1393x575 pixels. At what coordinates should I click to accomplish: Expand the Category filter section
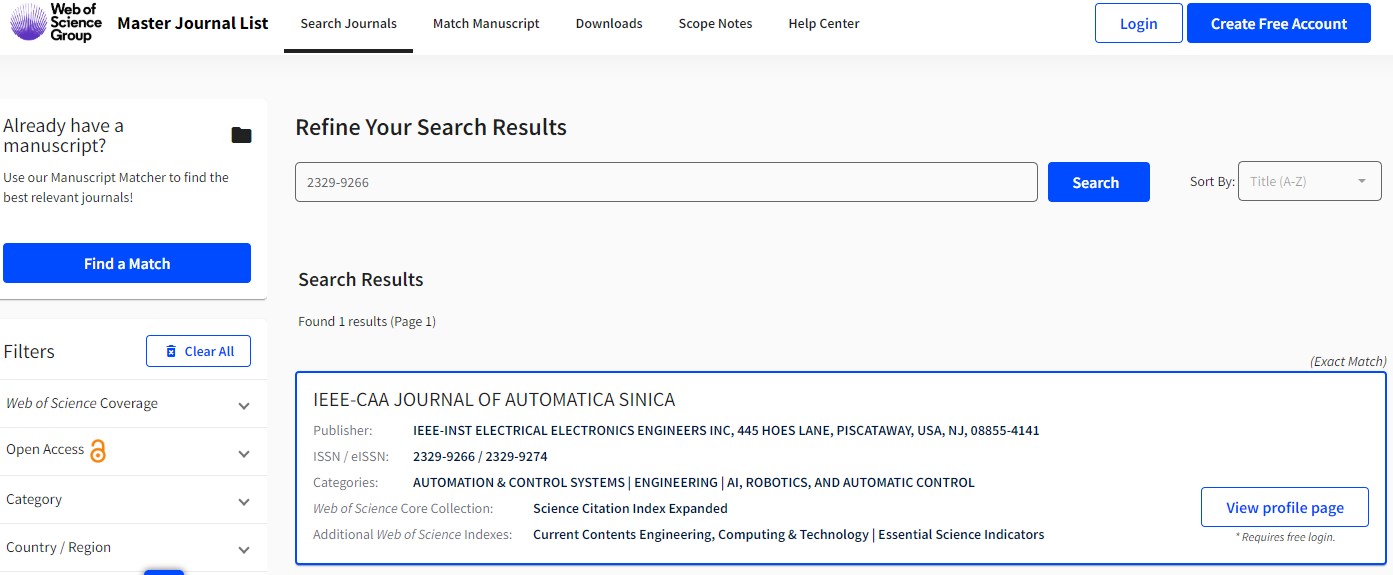coord(244,501)
